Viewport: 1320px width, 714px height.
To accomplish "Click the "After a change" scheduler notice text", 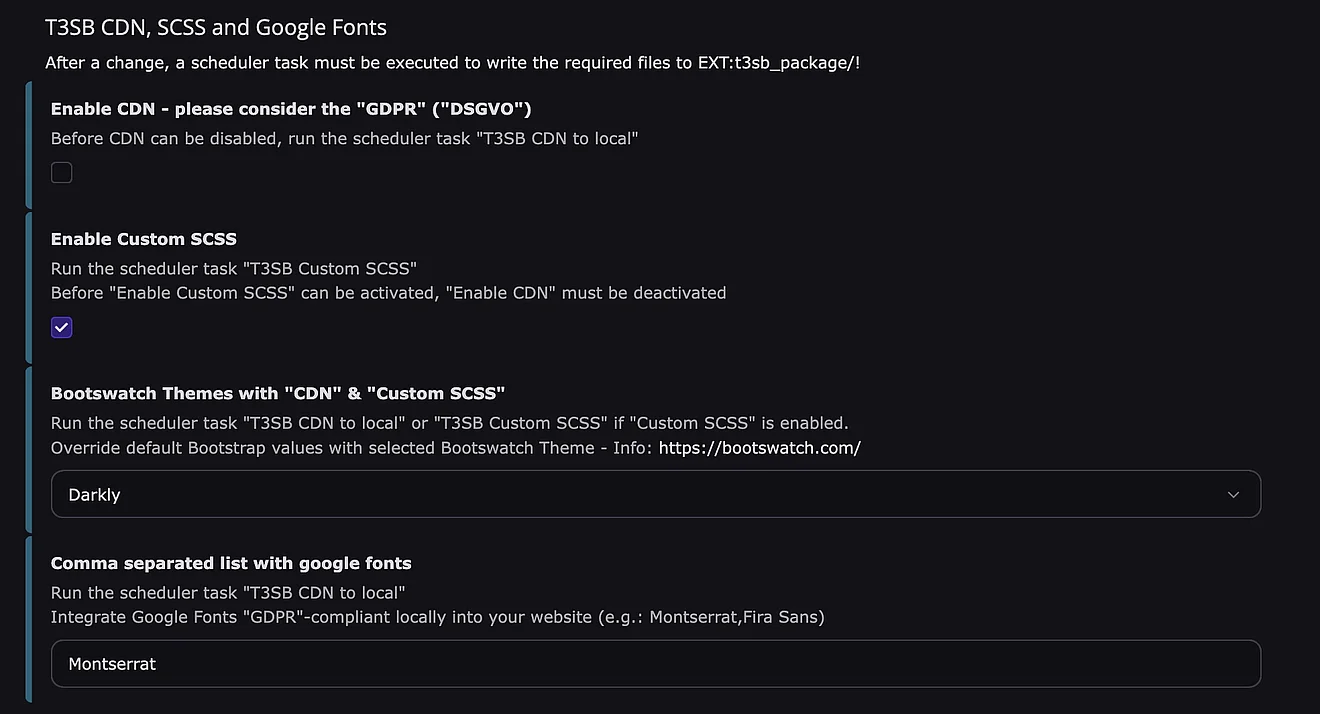I will (x=452, y=63).
